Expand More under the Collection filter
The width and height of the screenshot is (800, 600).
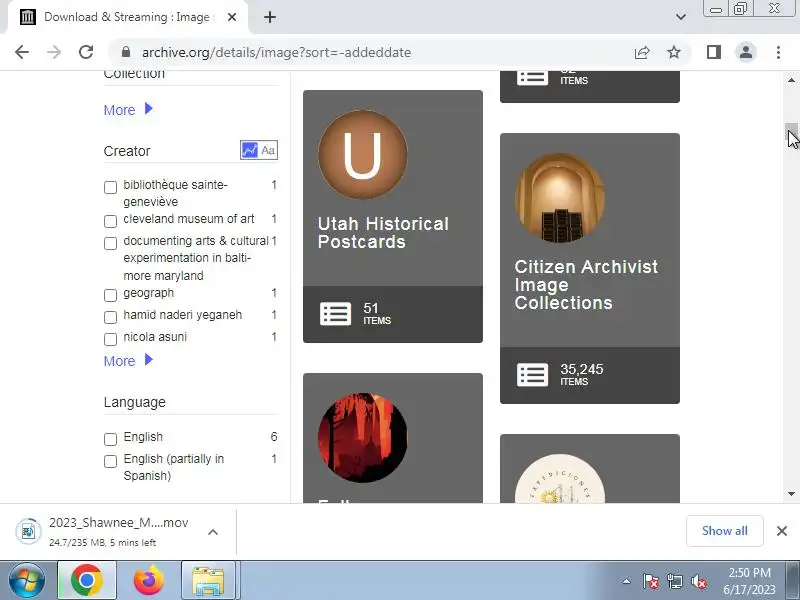pyautogui.click(x=128, y=110)
